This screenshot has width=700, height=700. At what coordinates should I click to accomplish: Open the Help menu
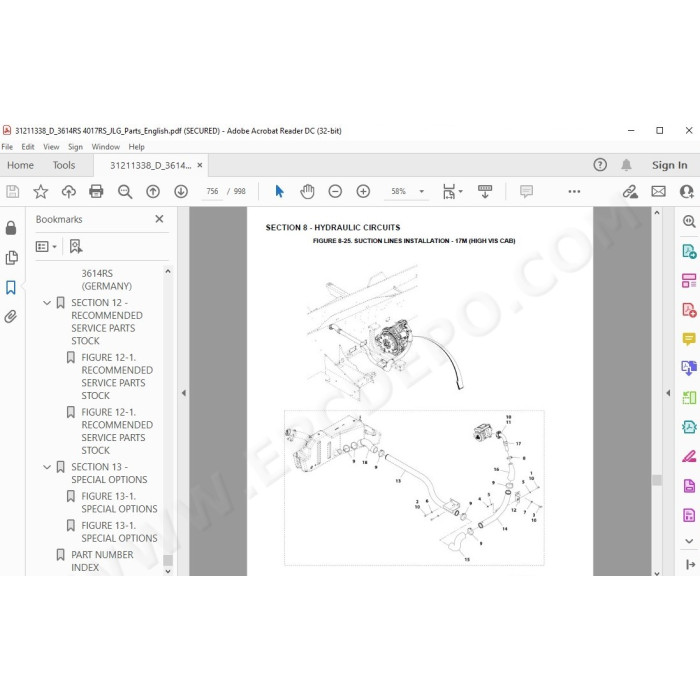[x=137, y=147]
